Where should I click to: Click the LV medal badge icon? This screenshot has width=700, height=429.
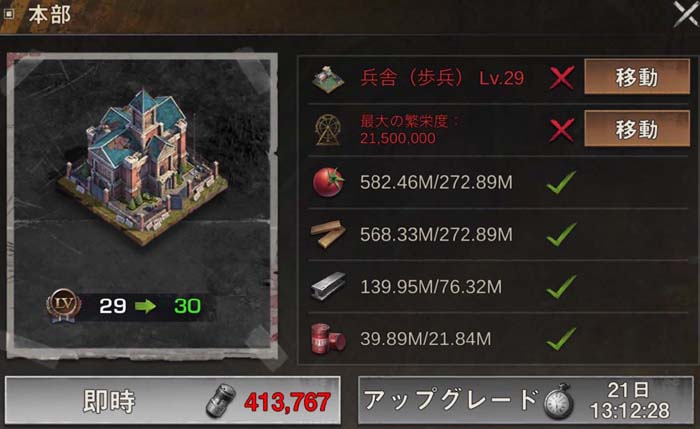coord(63,305)
